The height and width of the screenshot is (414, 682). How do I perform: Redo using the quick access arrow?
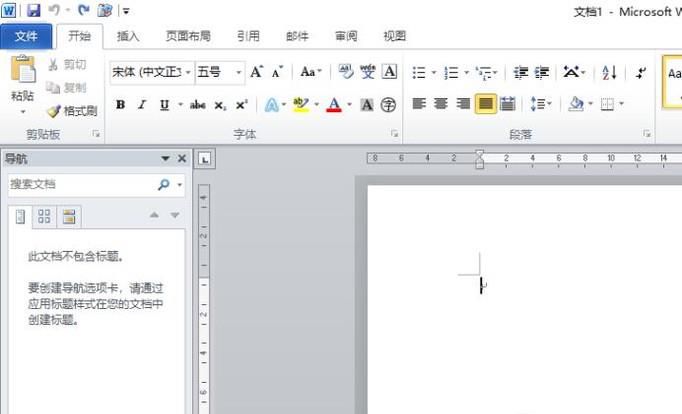(x=84, y=10)
